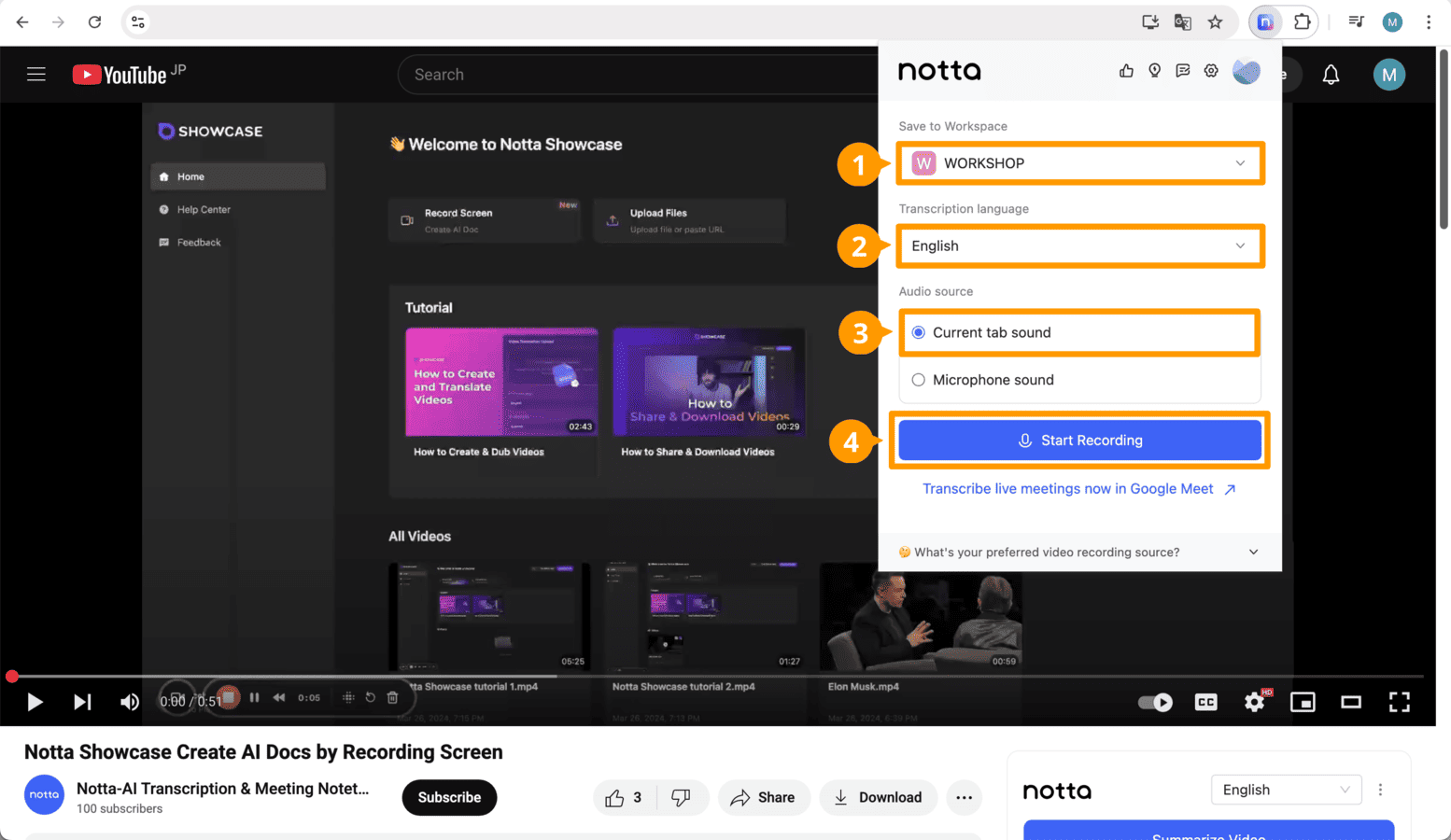Open the WORKSHOP workspace dropdown
The width and height of the screenshot is (1451, 840).
tap(1079, 163)
